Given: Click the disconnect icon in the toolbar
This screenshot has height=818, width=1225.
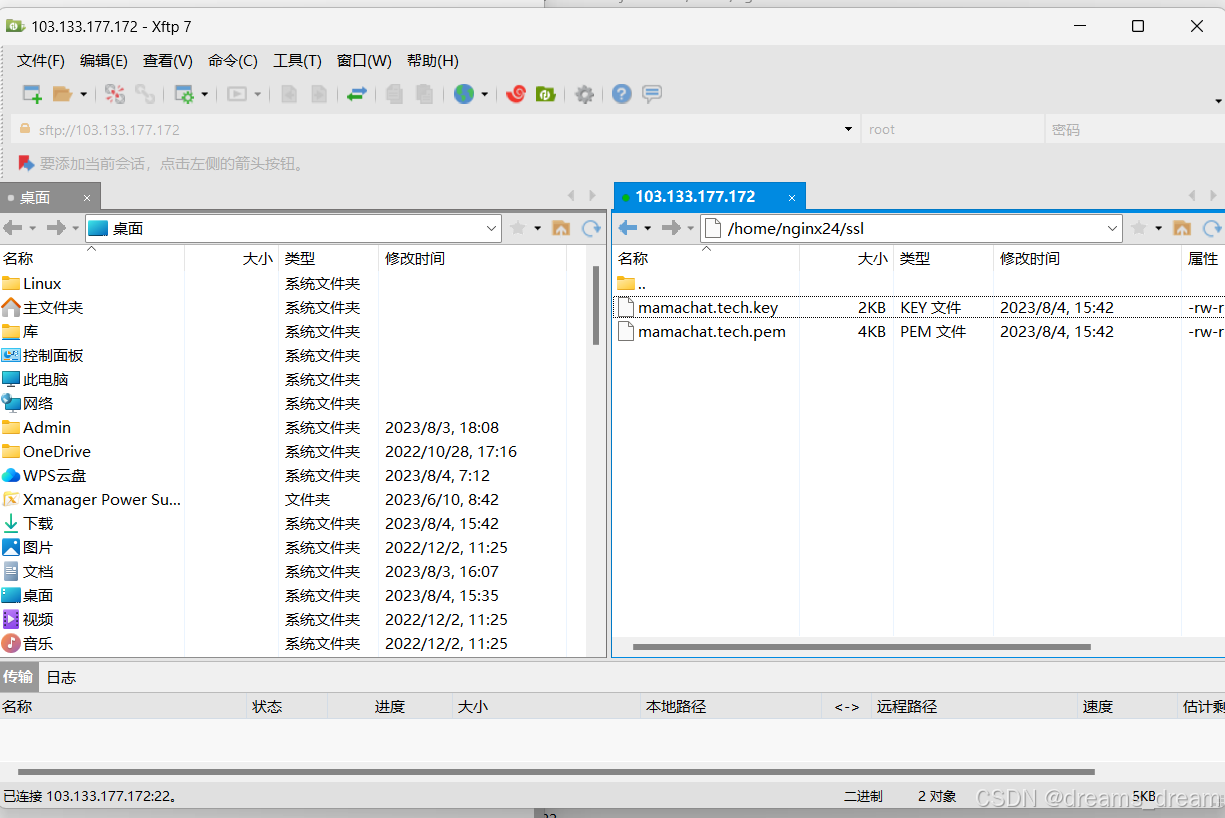Looking at the screenshot, I should click(113, 93).
